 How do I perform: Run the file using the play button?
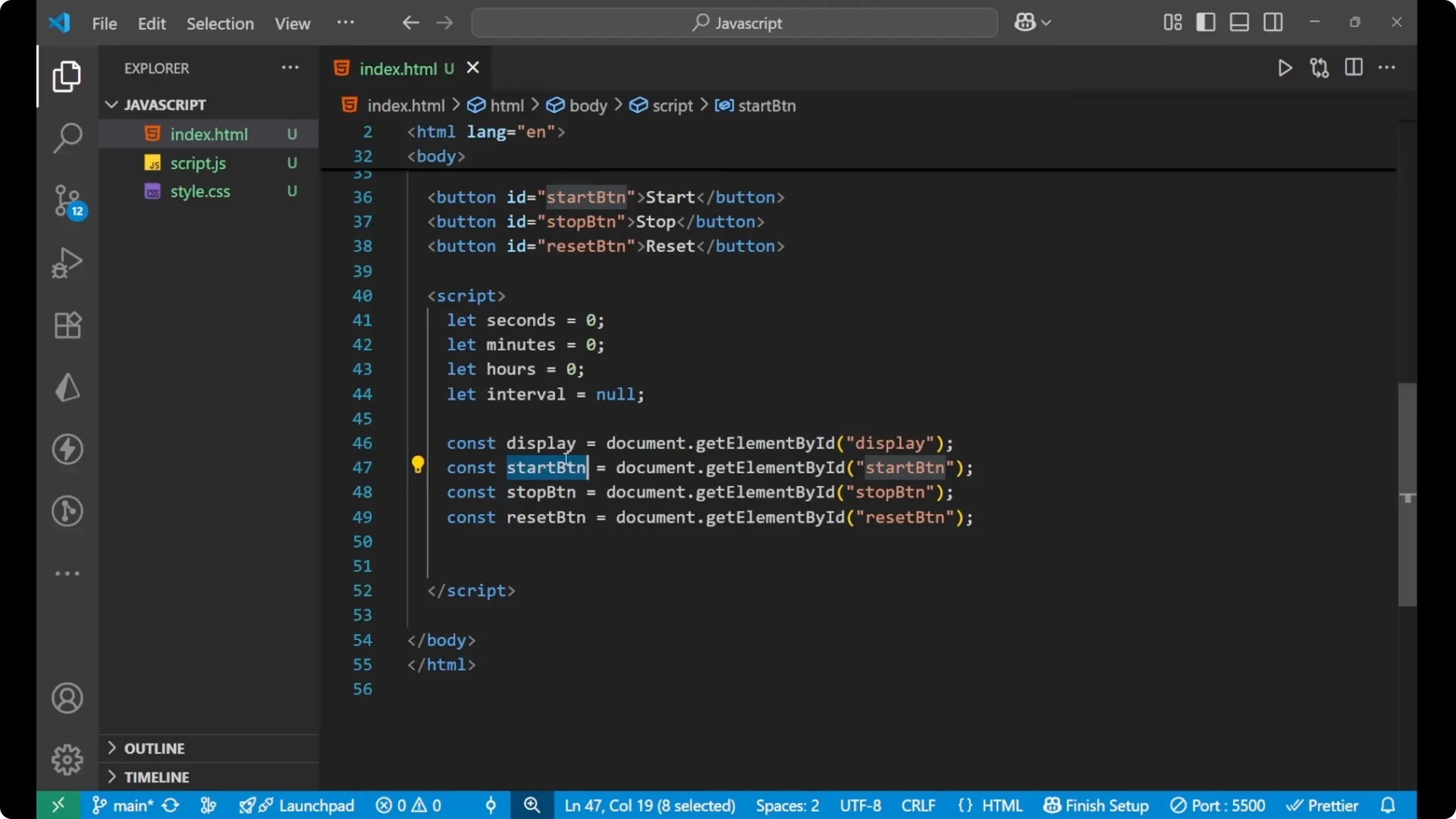pyautogui.click(x=1285, y=67)
